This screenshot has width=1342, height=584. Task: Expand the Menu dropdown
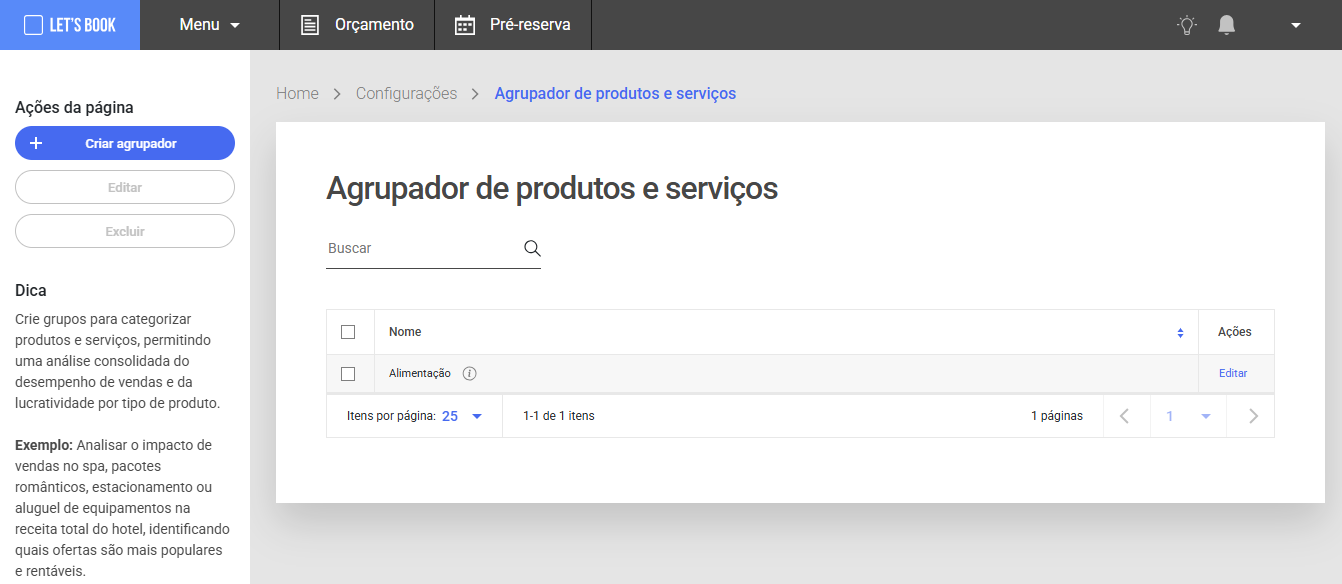pos(209,25)
